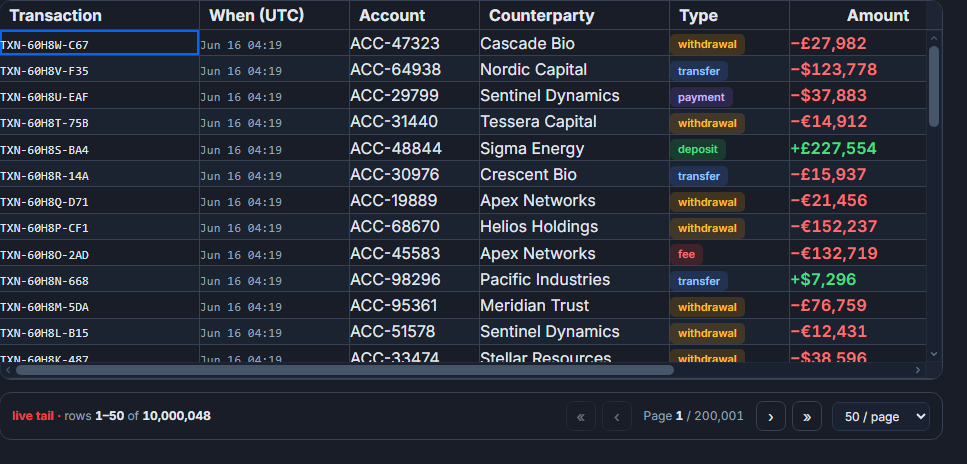Sort by Amount column header
The width and height of the screenshot is (967, 464).
click(858, 15)
